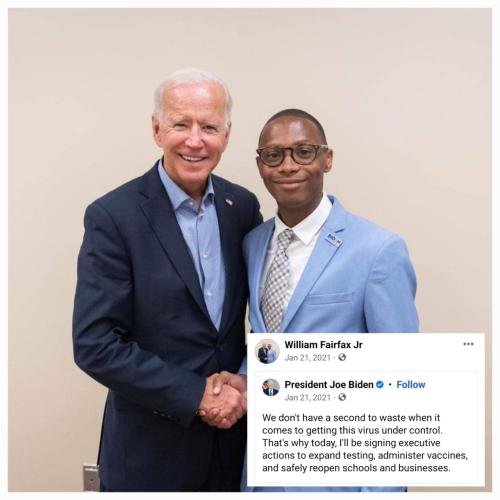Click the campaign pin on the light blue lapel
Image resolution: width=500 pixels, height=500 pixels.
pos(333,239)
